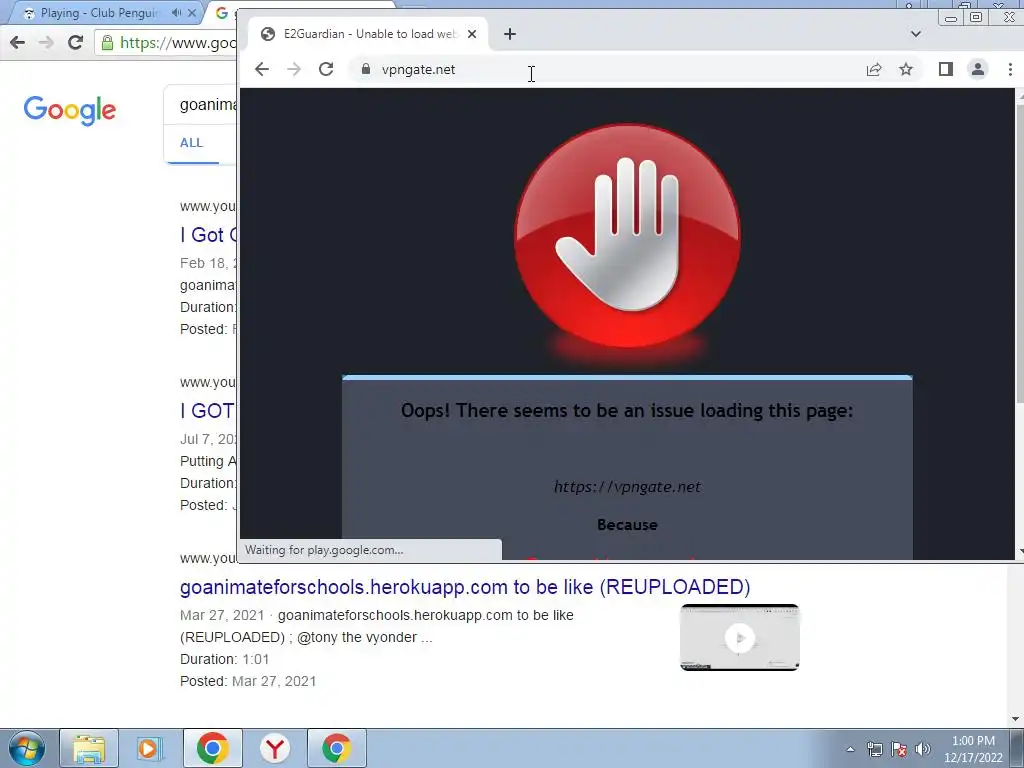The image size is (1024, 768).
Task: Click 'Posted: Mar 27, 2021' text
Action: coord(248,681)
